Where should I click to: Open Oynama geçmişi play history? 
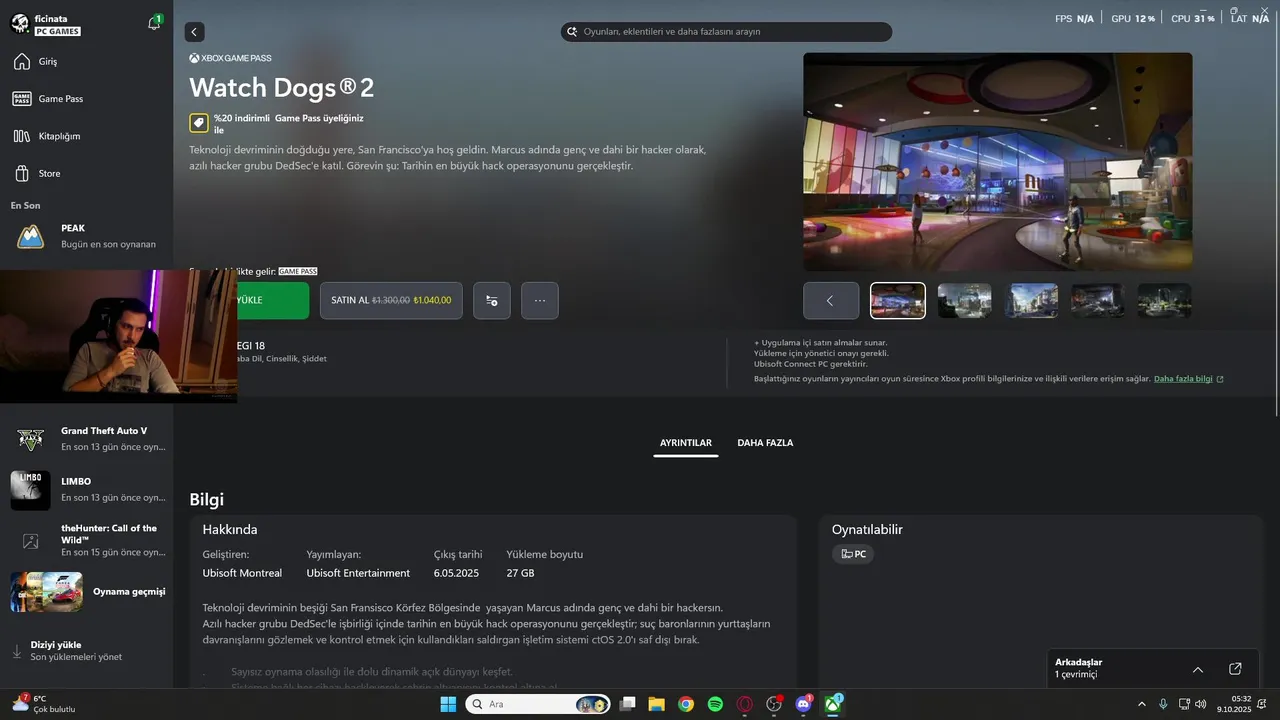(x=86, y=591)
